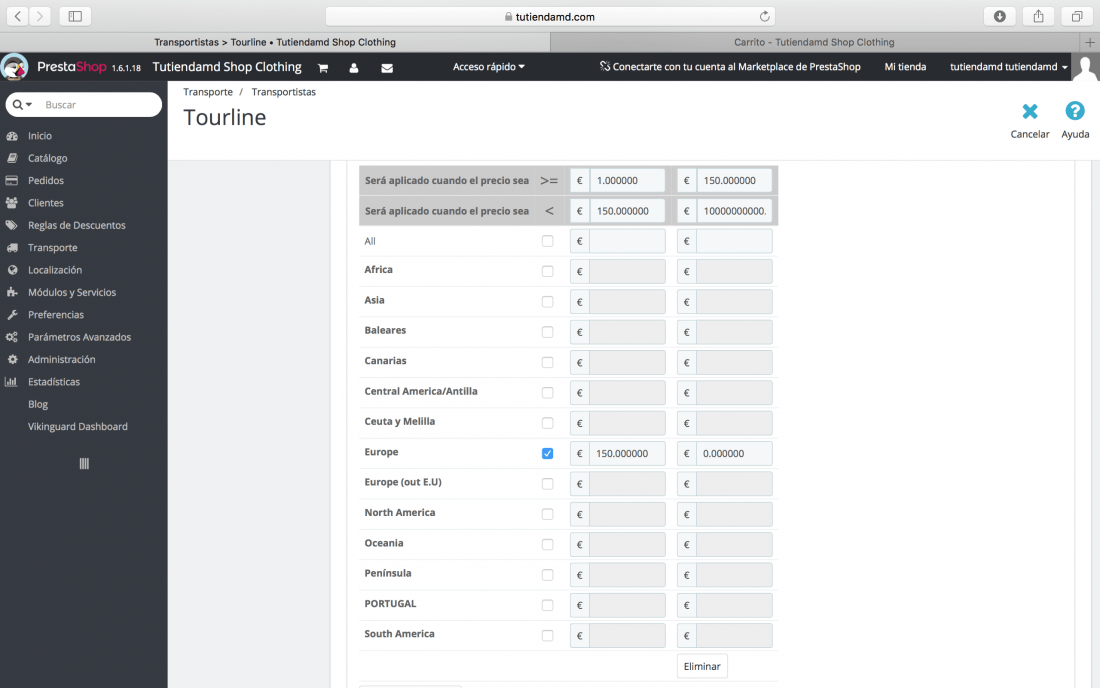This screenshot has height=688, width=1100.
Task: Switch to the Carrito browser tab
Action: 814,42
